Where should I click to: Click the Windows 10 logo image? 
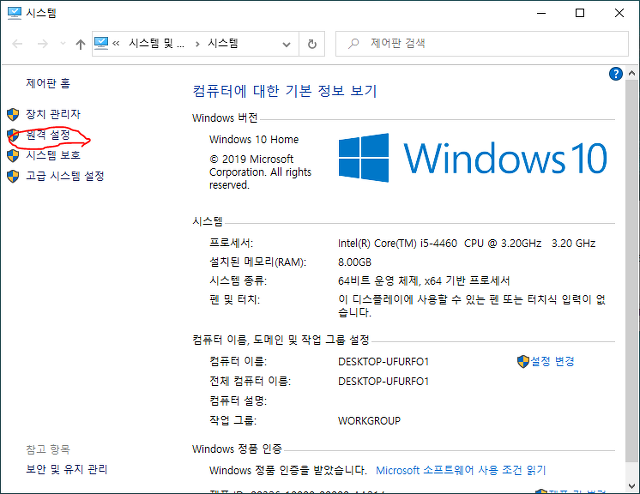473,158
